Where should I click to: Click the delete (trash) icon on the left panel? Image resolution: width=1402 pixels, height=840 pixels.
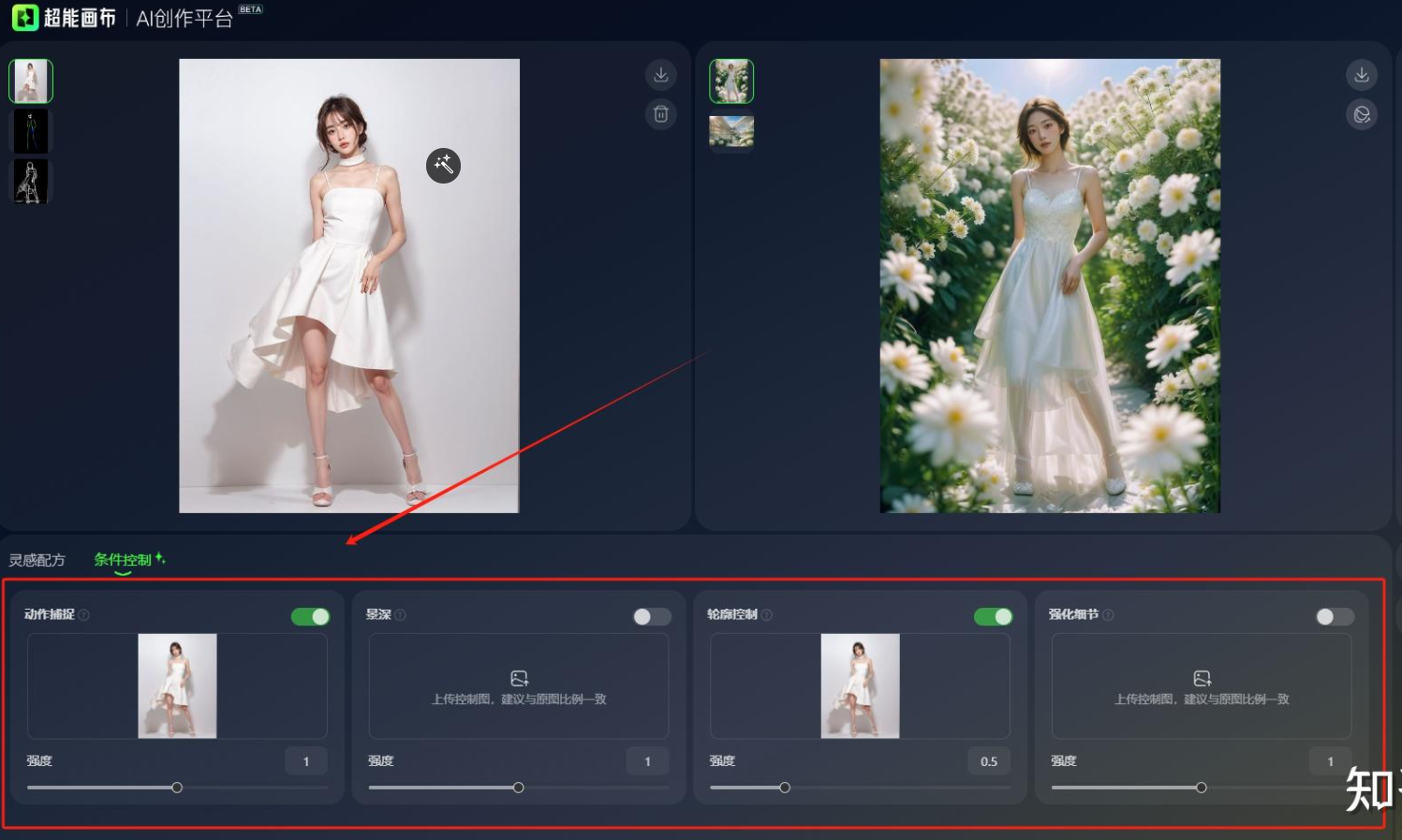coord(661,114)
